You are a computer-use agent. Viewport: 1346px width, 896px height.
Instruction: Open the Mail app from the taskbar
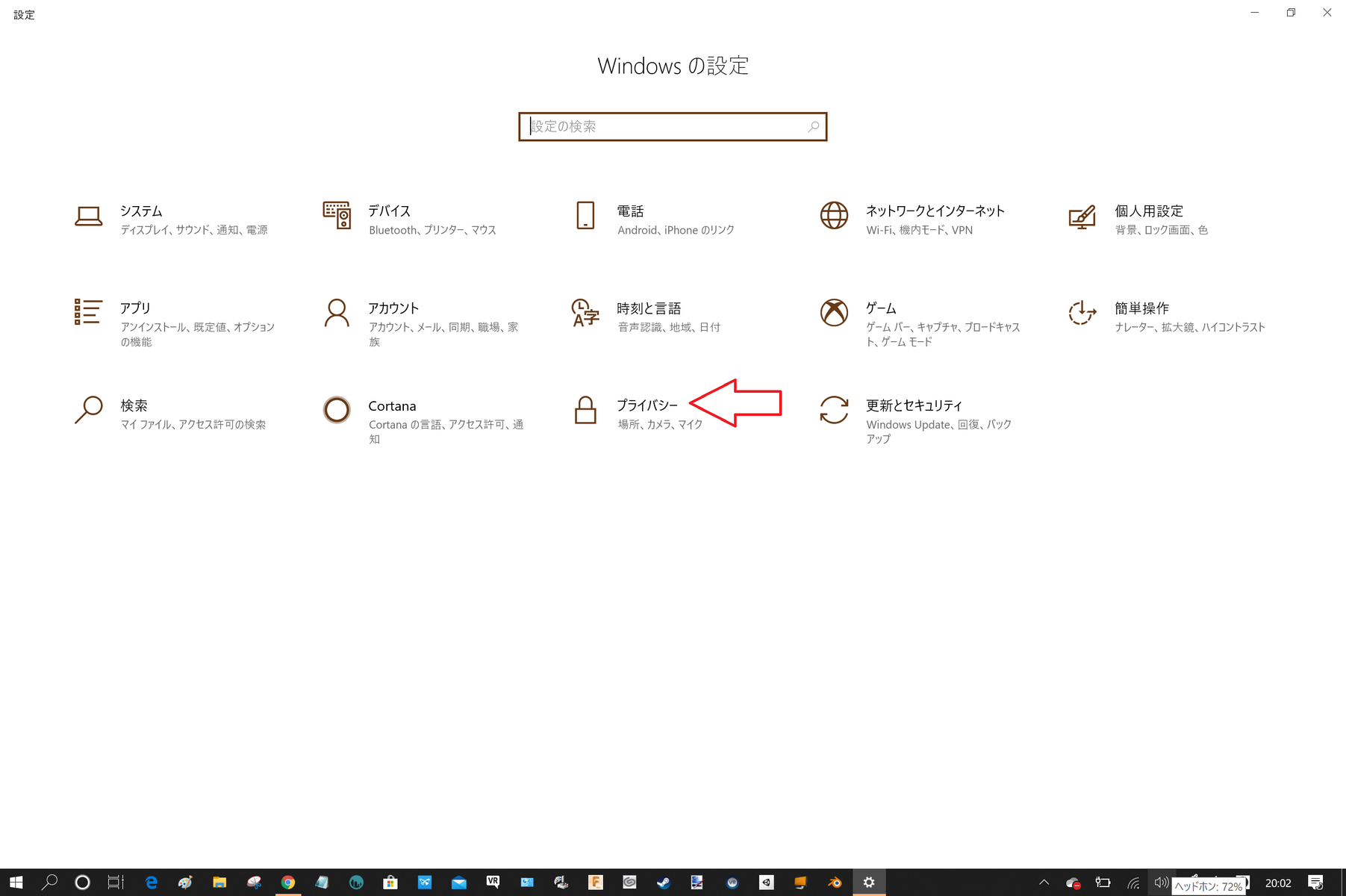point(458,883)
